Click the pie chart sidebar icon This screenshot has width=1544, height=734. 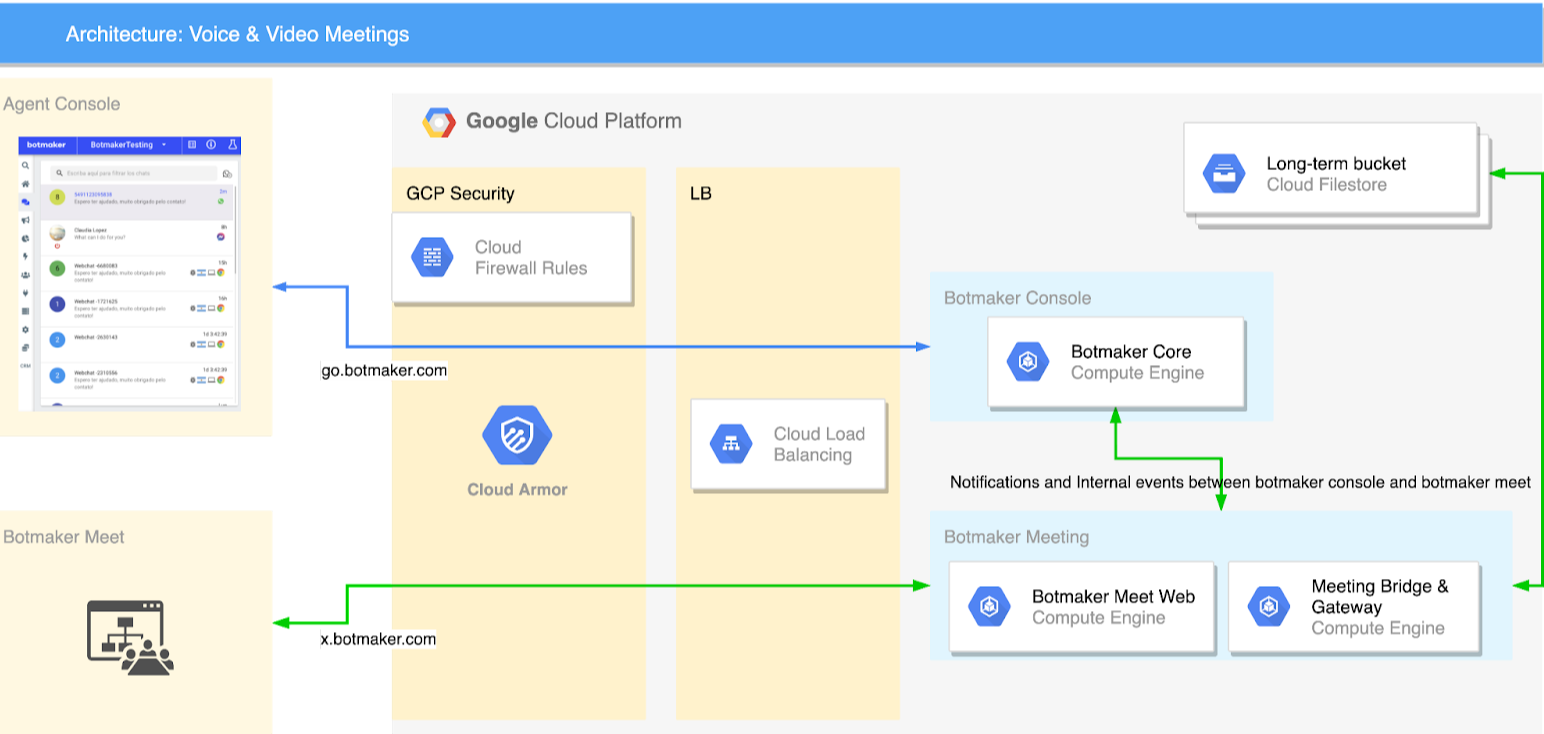point(25,238)
